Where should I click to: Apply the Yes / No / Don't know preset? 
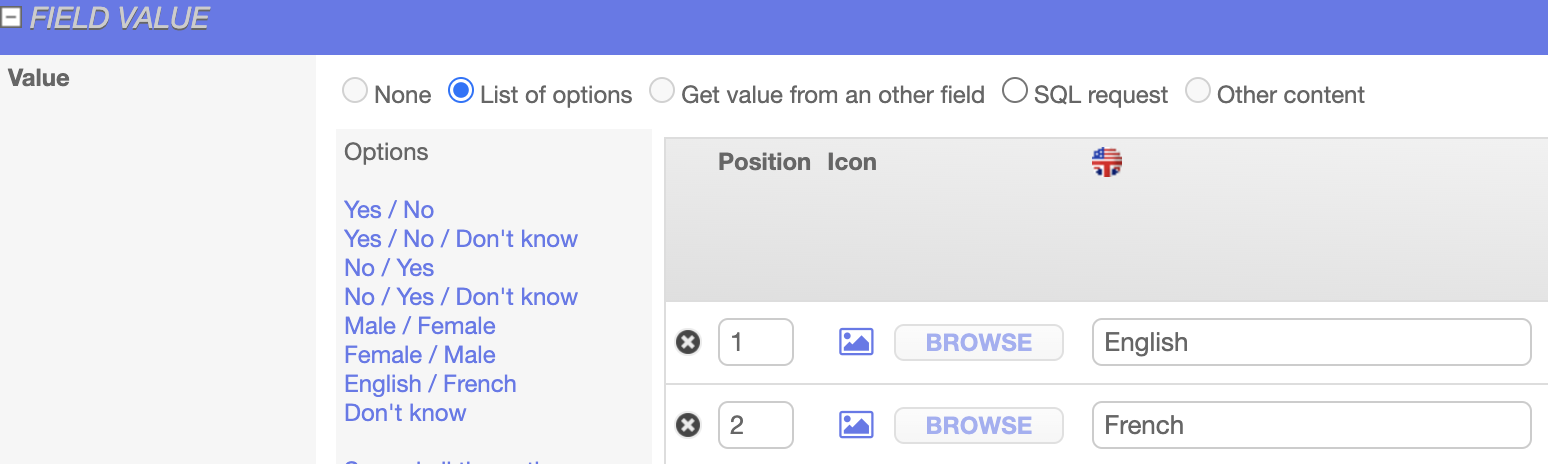(x=461, y=239)
